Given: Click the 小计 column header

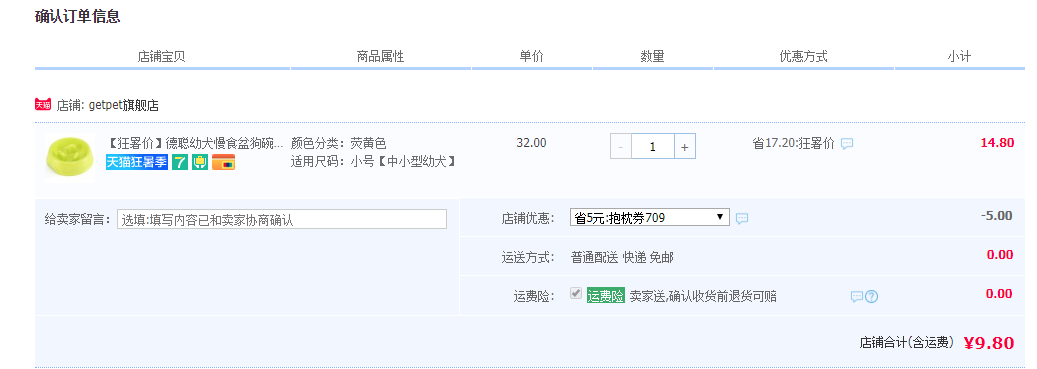Looking at the screenshot, I should click(x=959, y=57).
